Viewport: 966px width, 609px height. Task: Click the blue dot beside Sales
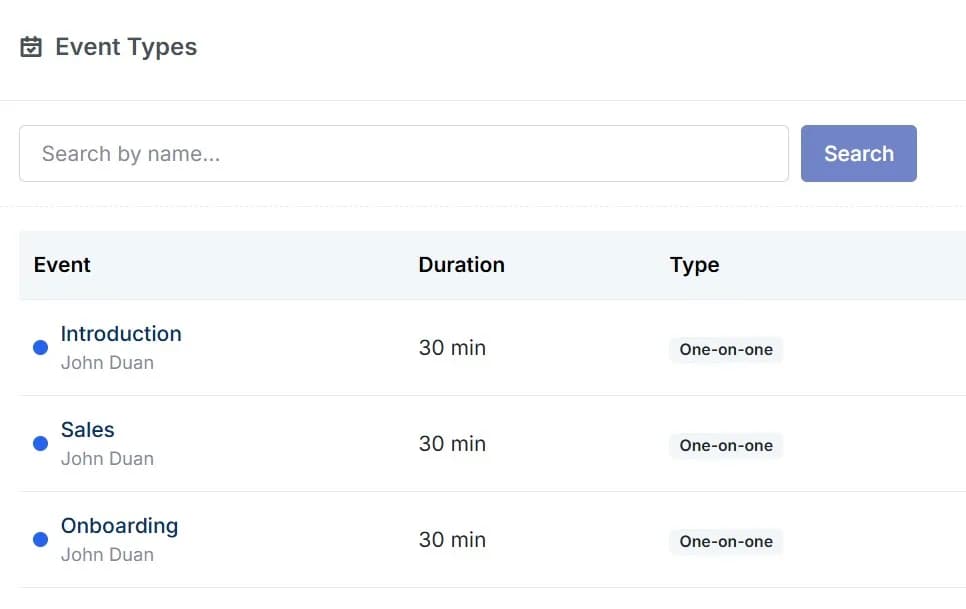[x=41, y=444]
